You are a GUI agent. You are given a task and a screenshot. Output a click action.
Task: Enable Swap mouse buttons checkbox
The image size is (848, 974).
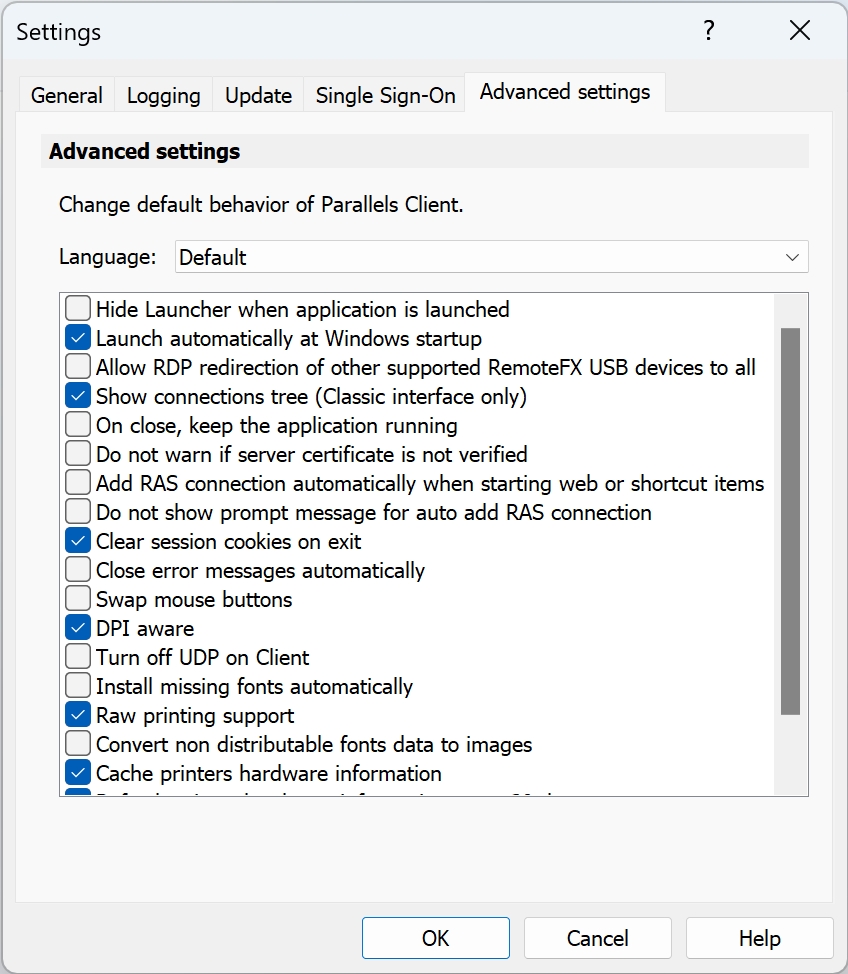pyautogui.click(x=78, y=599)
